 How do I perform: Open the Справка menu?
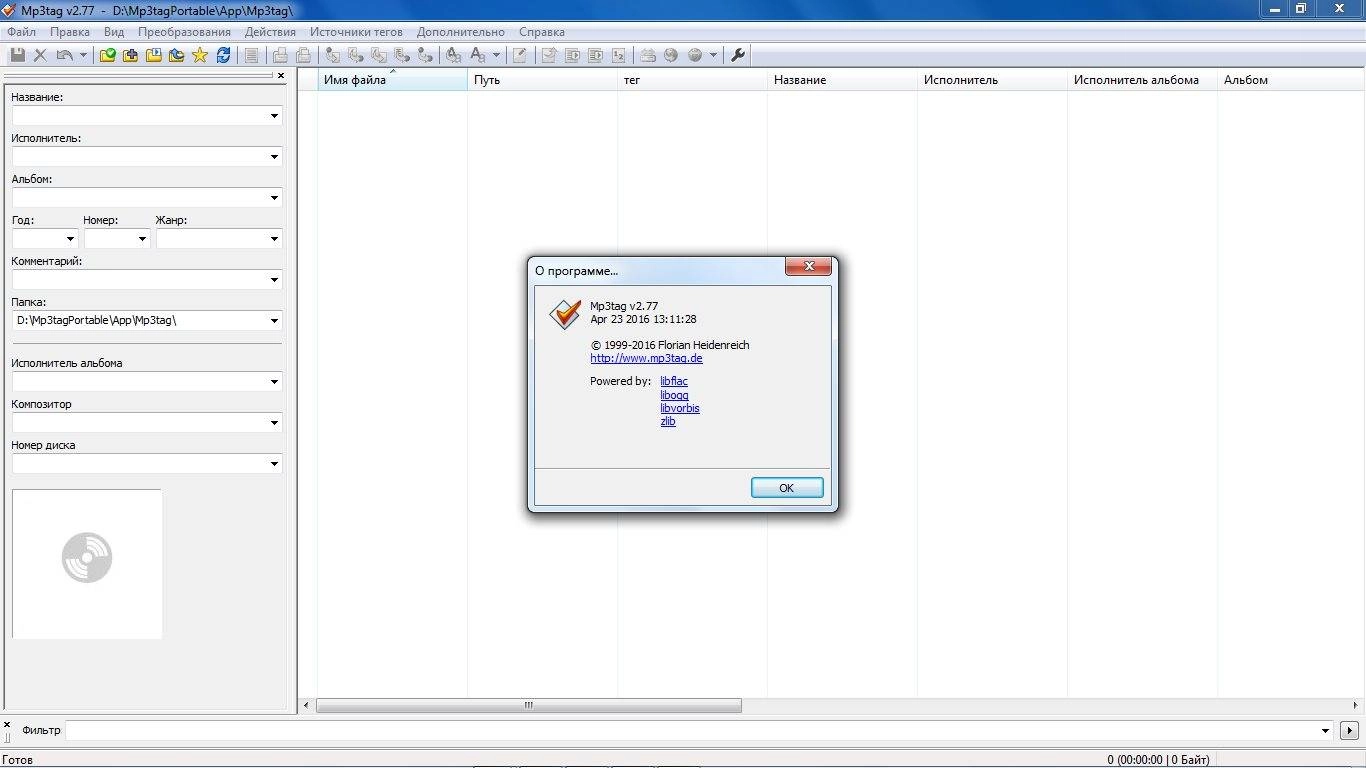coord(542,32)
